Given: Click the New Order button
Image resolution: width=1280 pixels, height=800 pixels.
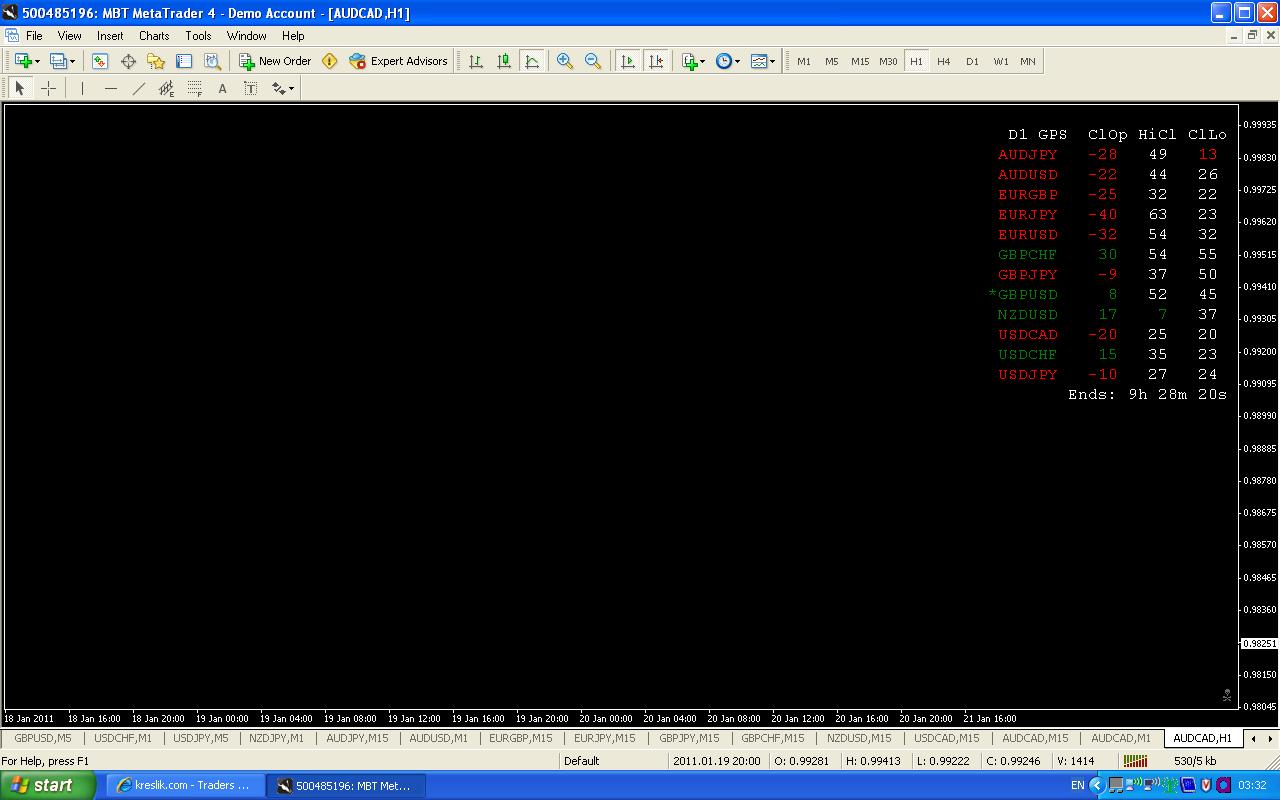Looking at the screenshot, I should 275,61.
